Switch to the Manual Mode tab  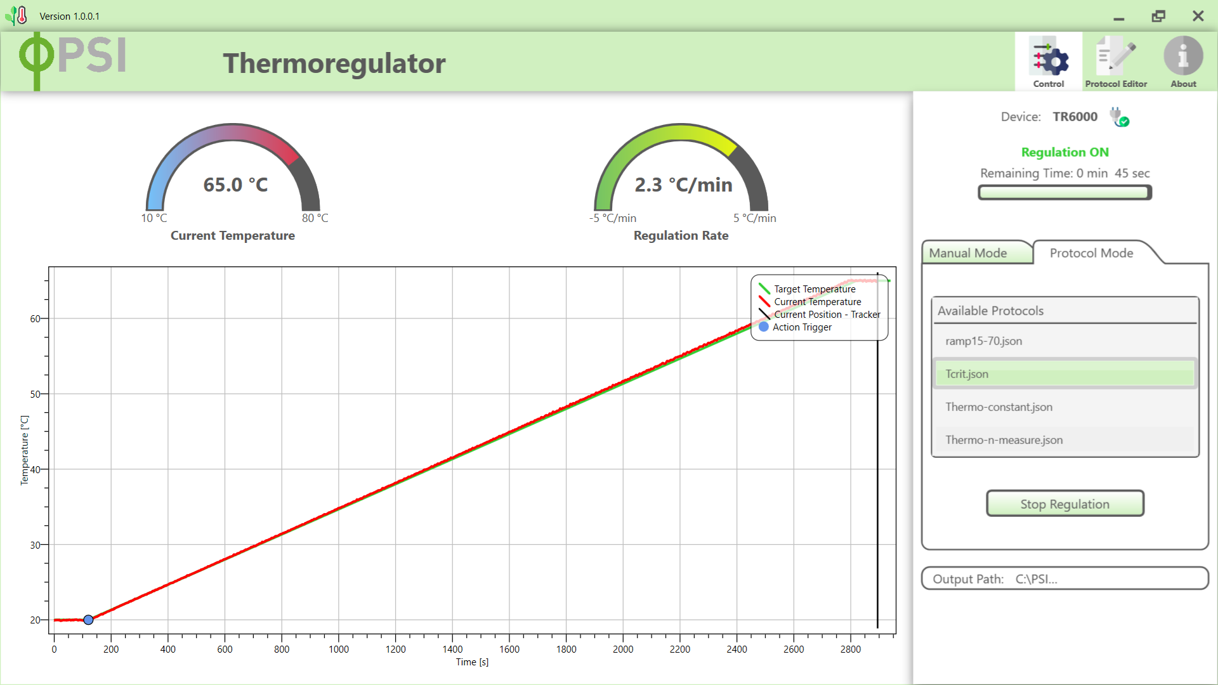coord(968,253)
